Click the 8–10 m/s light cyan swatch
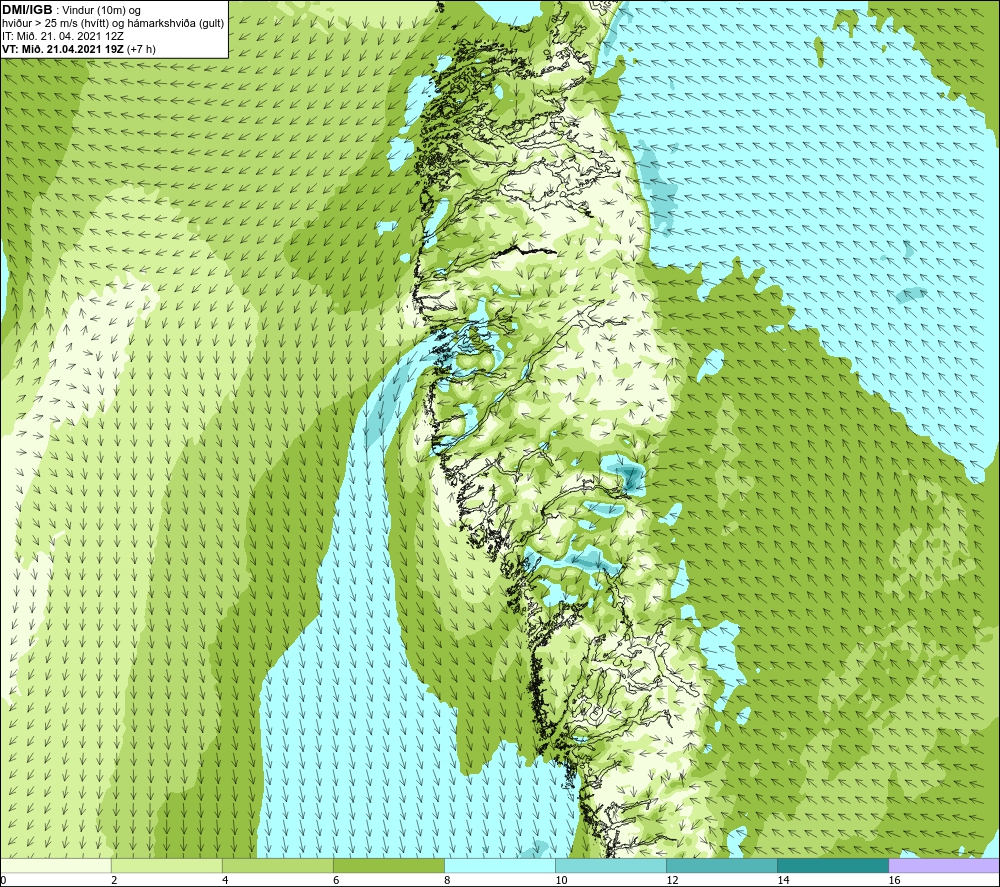1000x887 pixels. (499, 865)
